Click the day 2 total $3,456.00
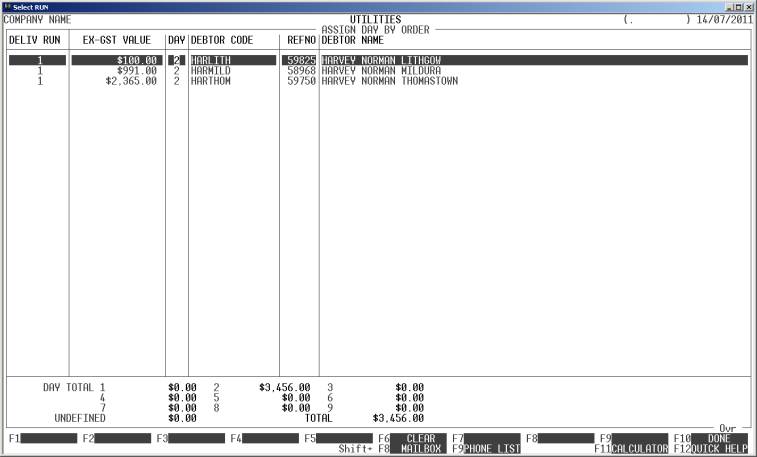Screen dimensions: 757x457 click(x=285, y=388)
